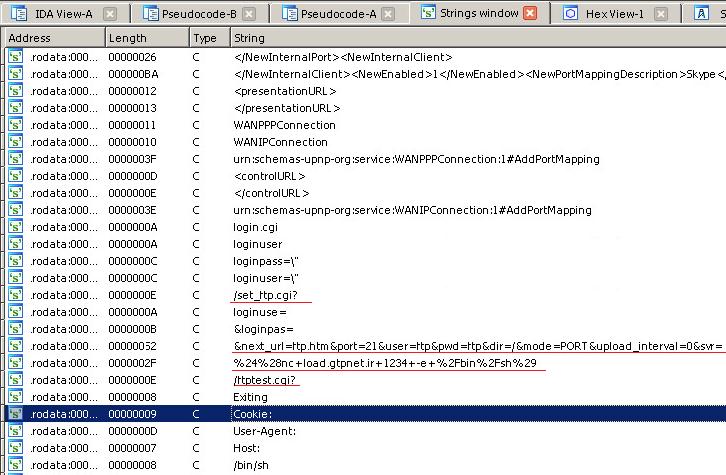Image resolution: width=726 pixels, height=475 pixels.
Task: Close the Strings window tab
Action: (530, 13)
